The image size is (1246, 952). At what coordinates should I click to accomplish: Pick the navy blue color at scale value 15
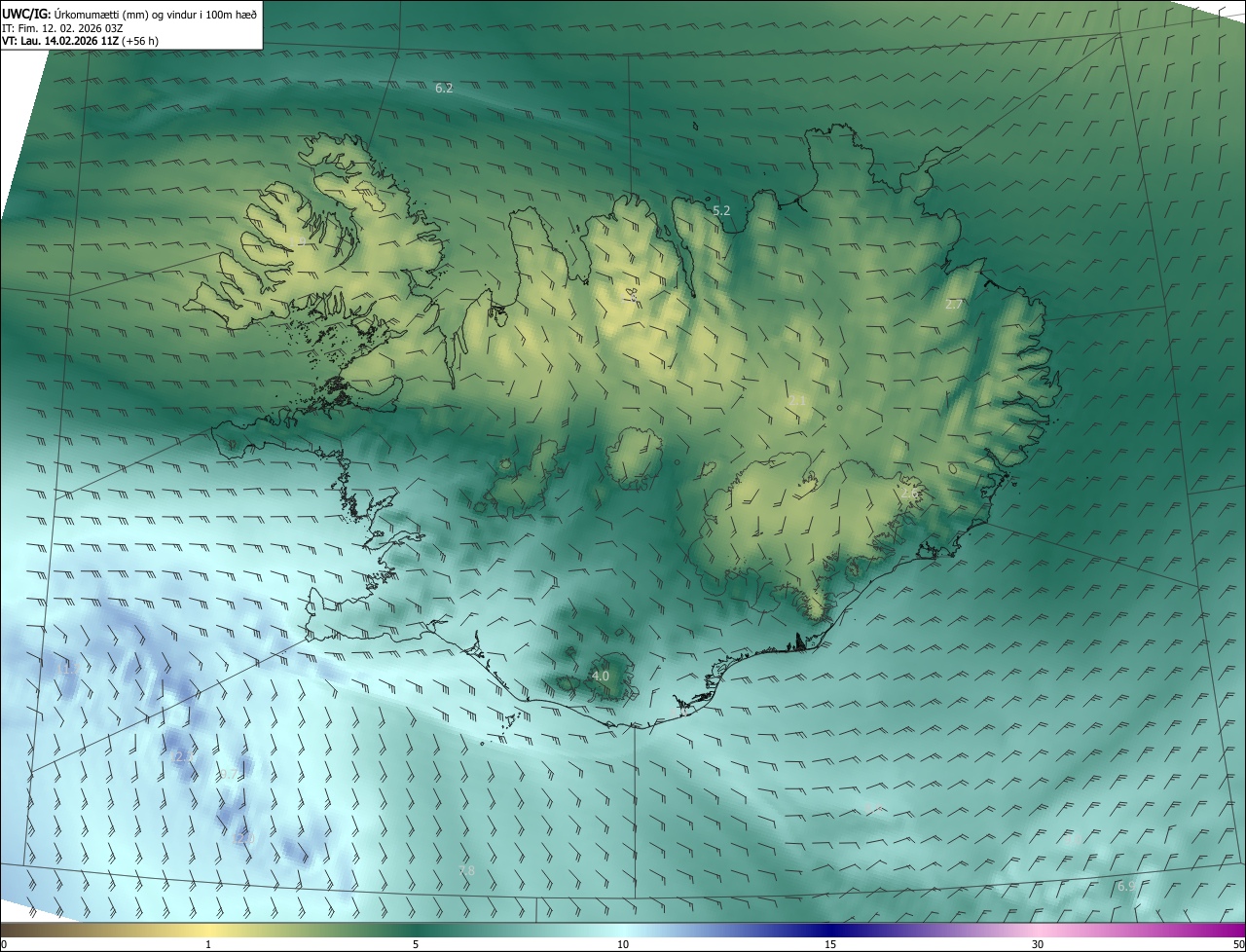tap(830, 931)
